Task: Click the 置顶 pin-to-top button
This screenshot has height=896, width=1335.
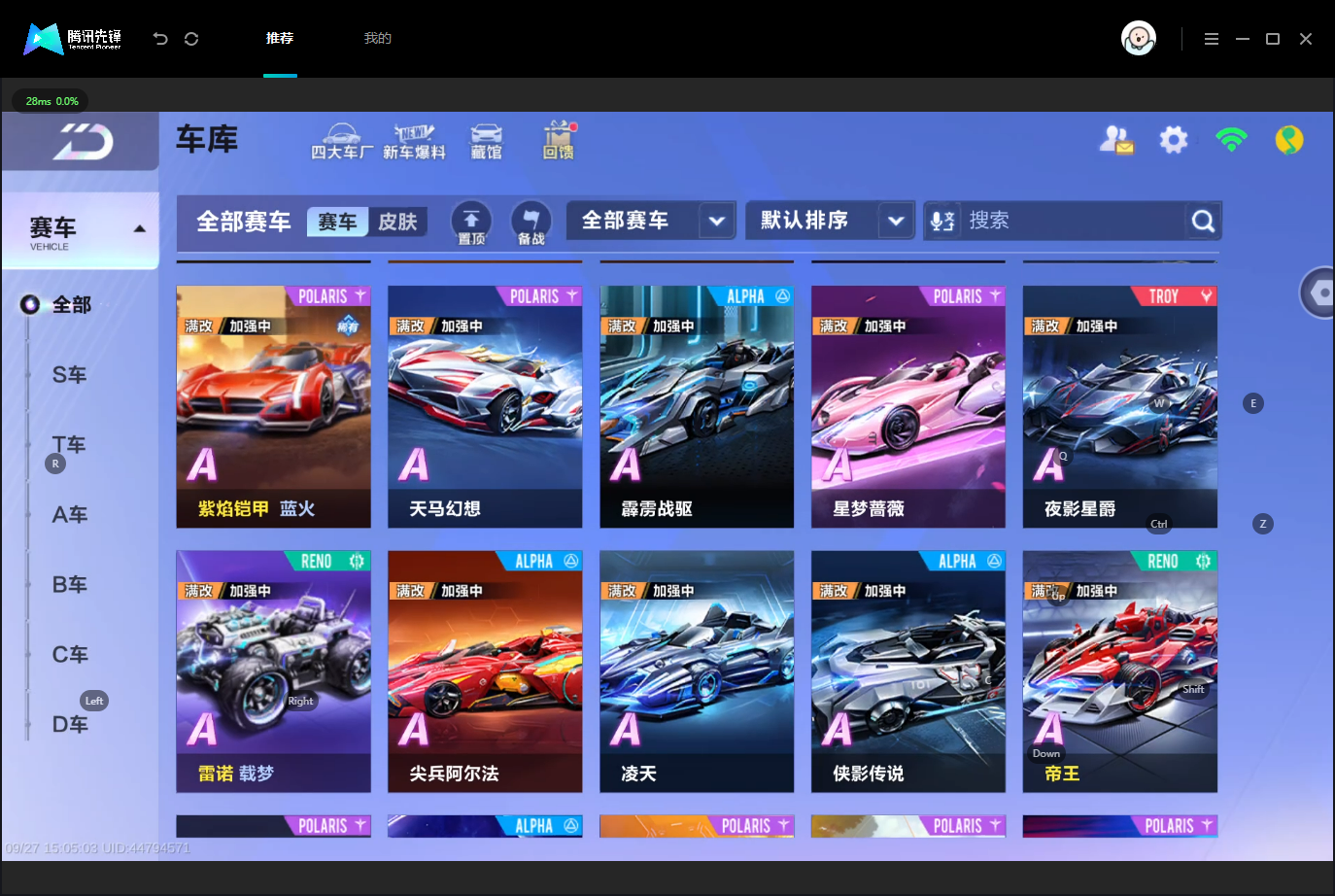Action: [x=471, y=223]
